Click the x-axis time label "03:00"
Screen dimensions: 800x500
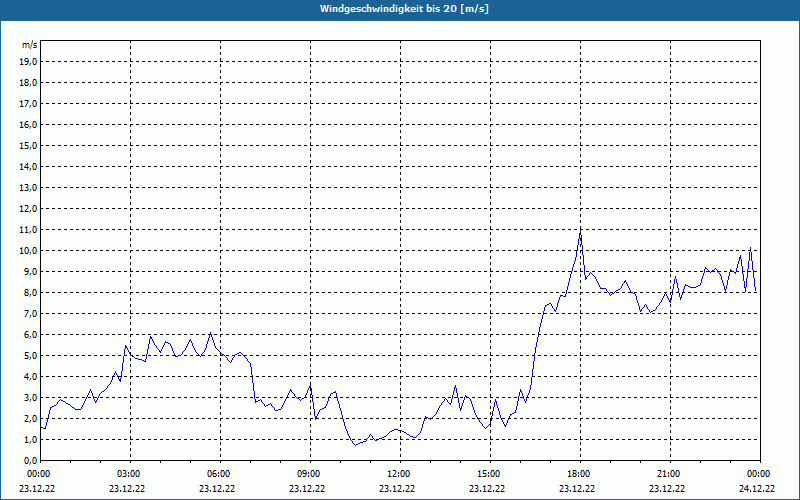coord(127,474)
